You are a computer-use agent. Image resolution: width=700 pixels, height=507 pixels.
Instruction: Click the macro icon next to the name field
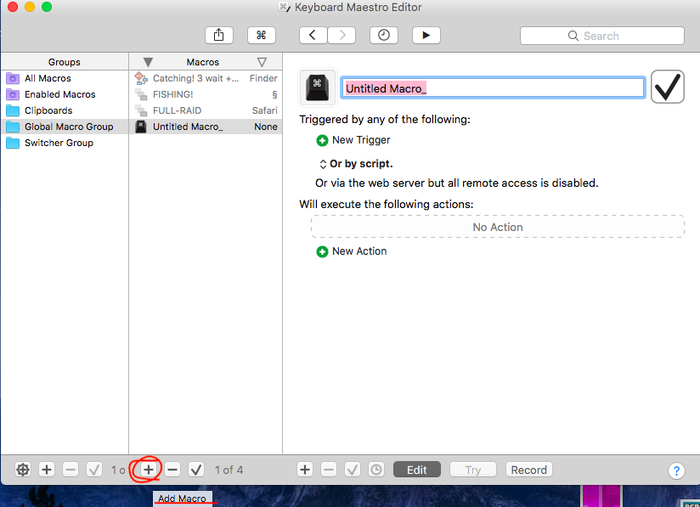[317, 87]
